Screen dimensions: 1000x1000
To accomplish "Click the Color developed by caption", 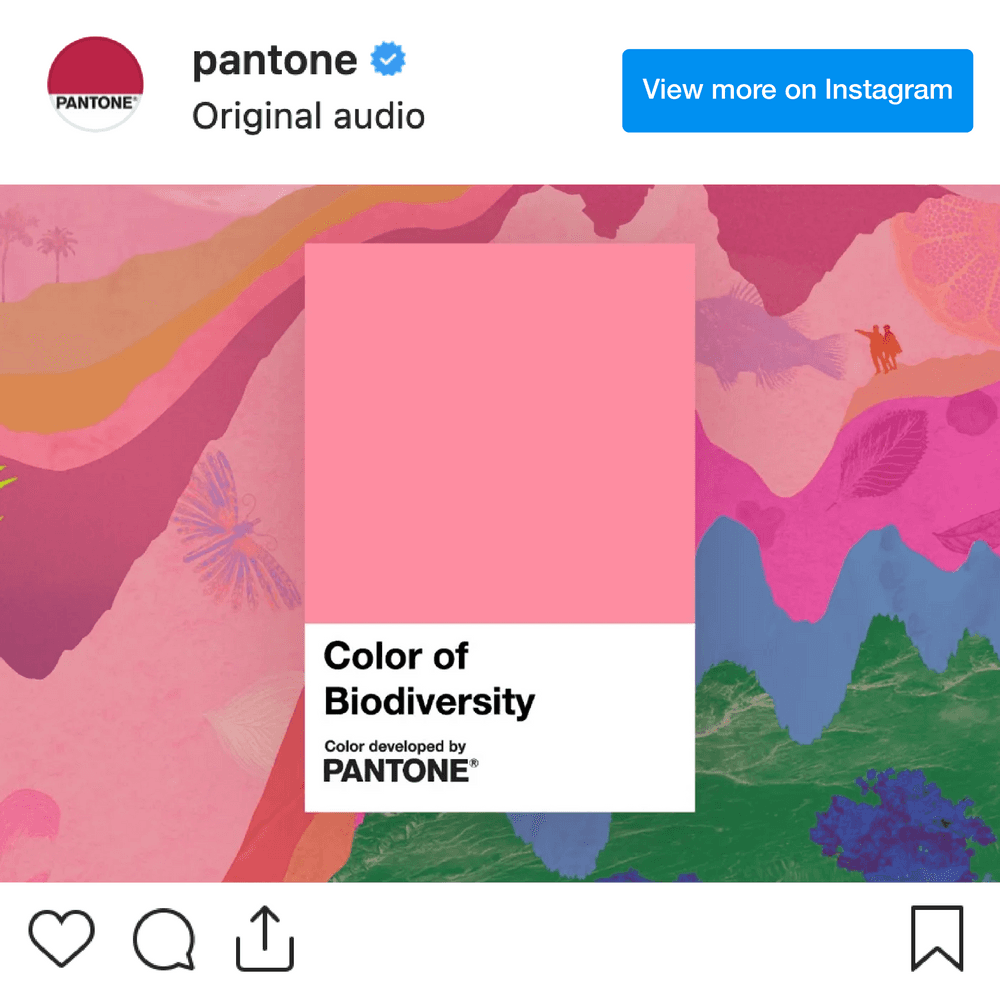I will (395, 746).
